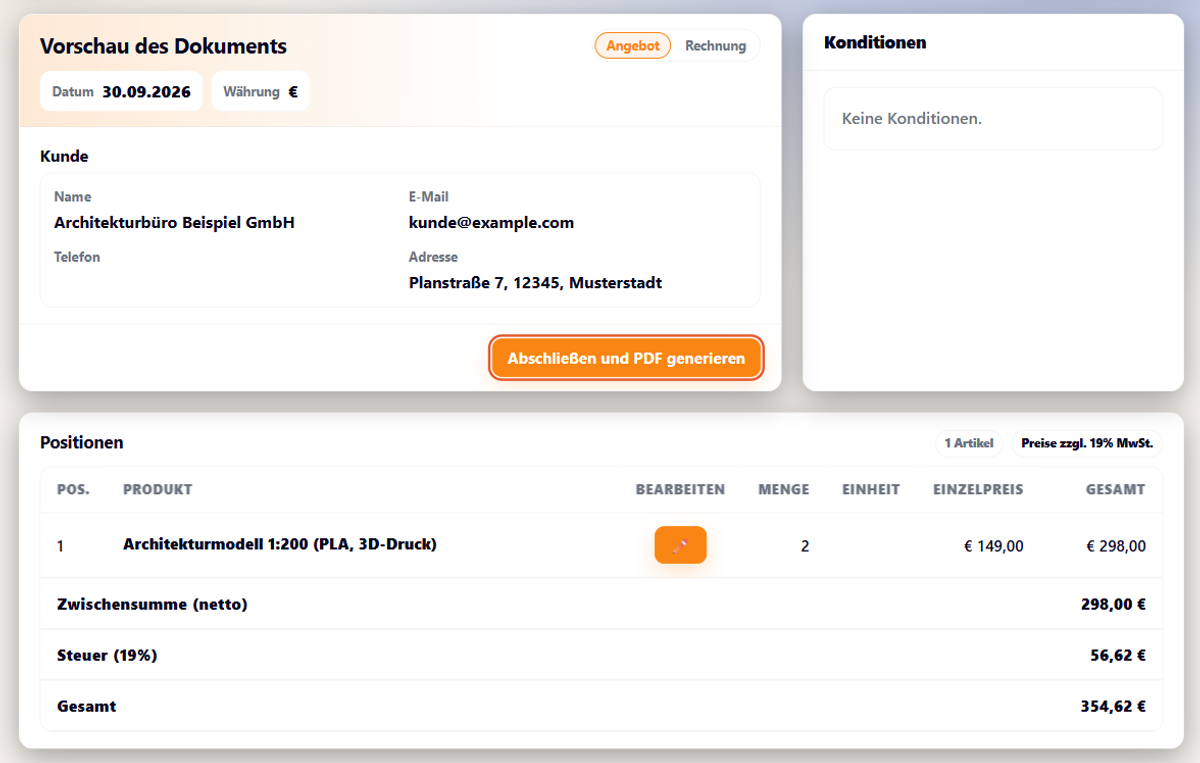Switch document type to Angebot
This screenshot has height=763, width=1200.
click(633, 46)
